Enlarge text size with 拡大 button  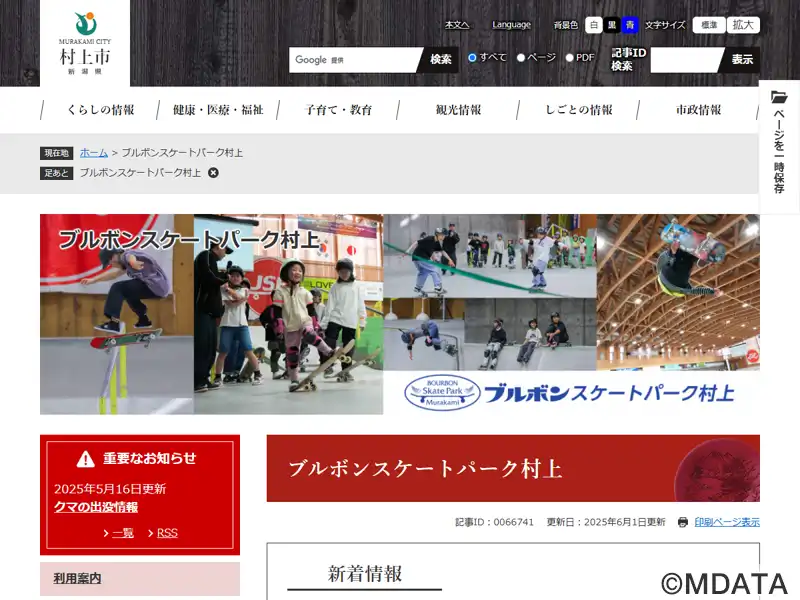[743, 25]
